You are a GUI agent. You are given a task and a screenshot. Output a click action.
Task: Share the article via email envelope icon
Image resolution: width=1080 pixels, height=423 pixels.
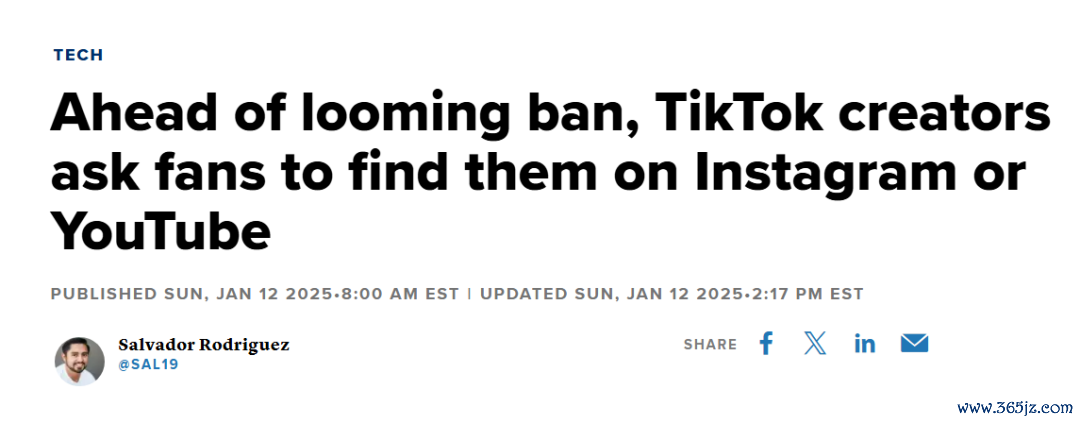pos(914,343)
